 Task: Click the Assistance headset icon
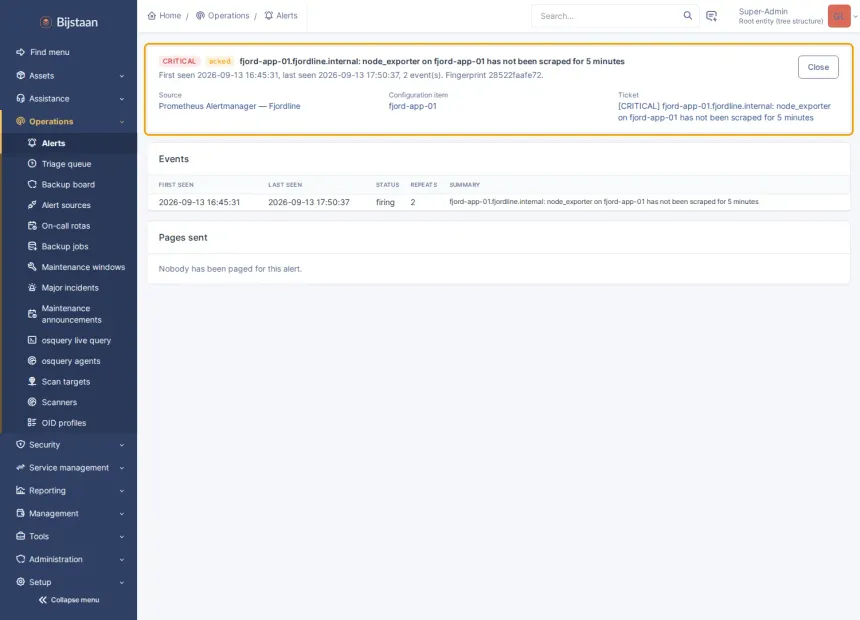[x=20, y=98]
